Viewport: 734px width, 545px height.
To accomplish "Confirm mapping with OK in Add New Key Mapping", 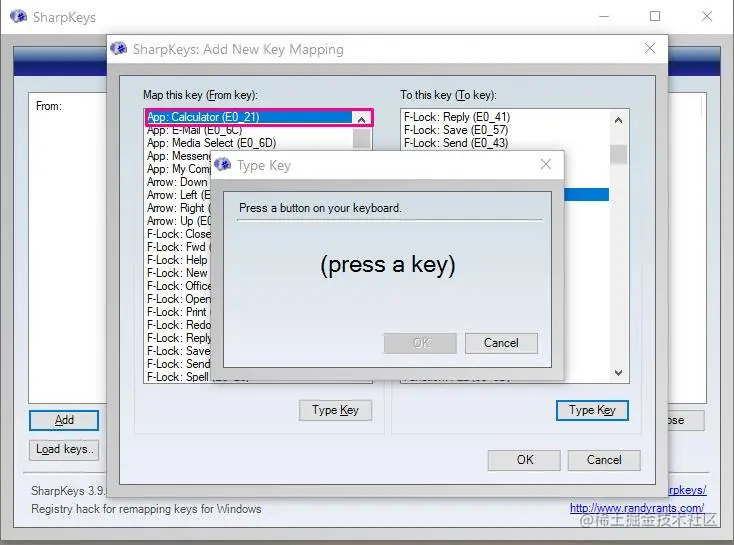I will 524,460.
